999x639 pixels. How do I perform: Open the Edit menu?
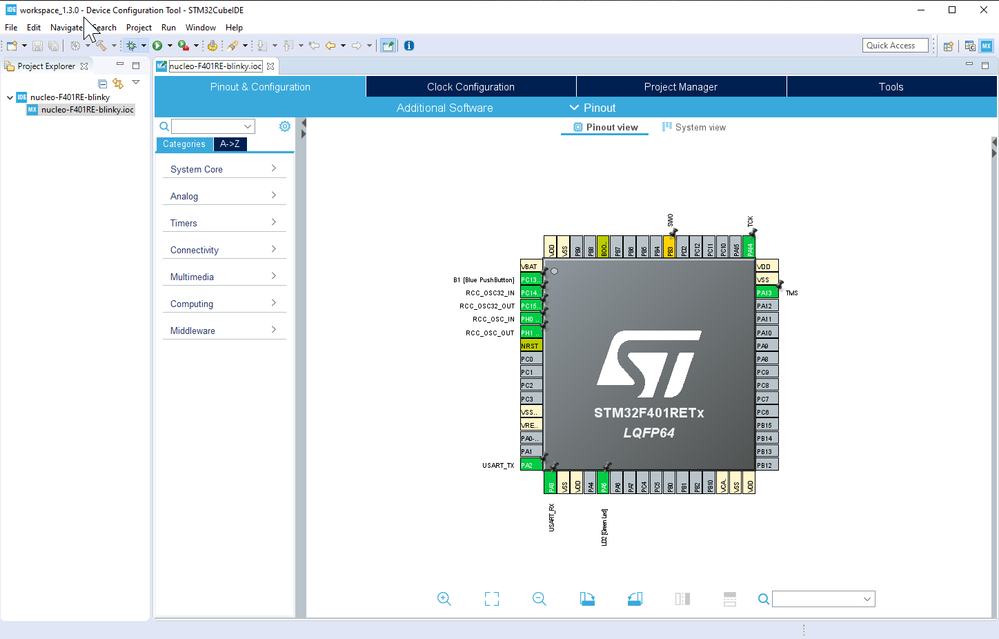click(34, 27)
